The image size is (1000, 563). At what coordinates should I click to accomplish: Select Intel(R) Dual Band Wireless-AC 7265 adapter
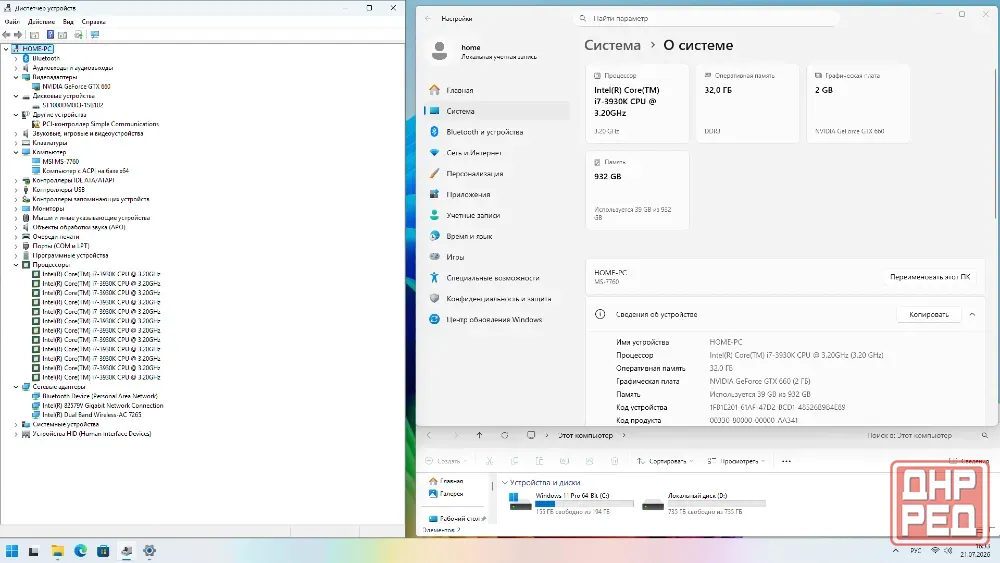pos(92,415)
